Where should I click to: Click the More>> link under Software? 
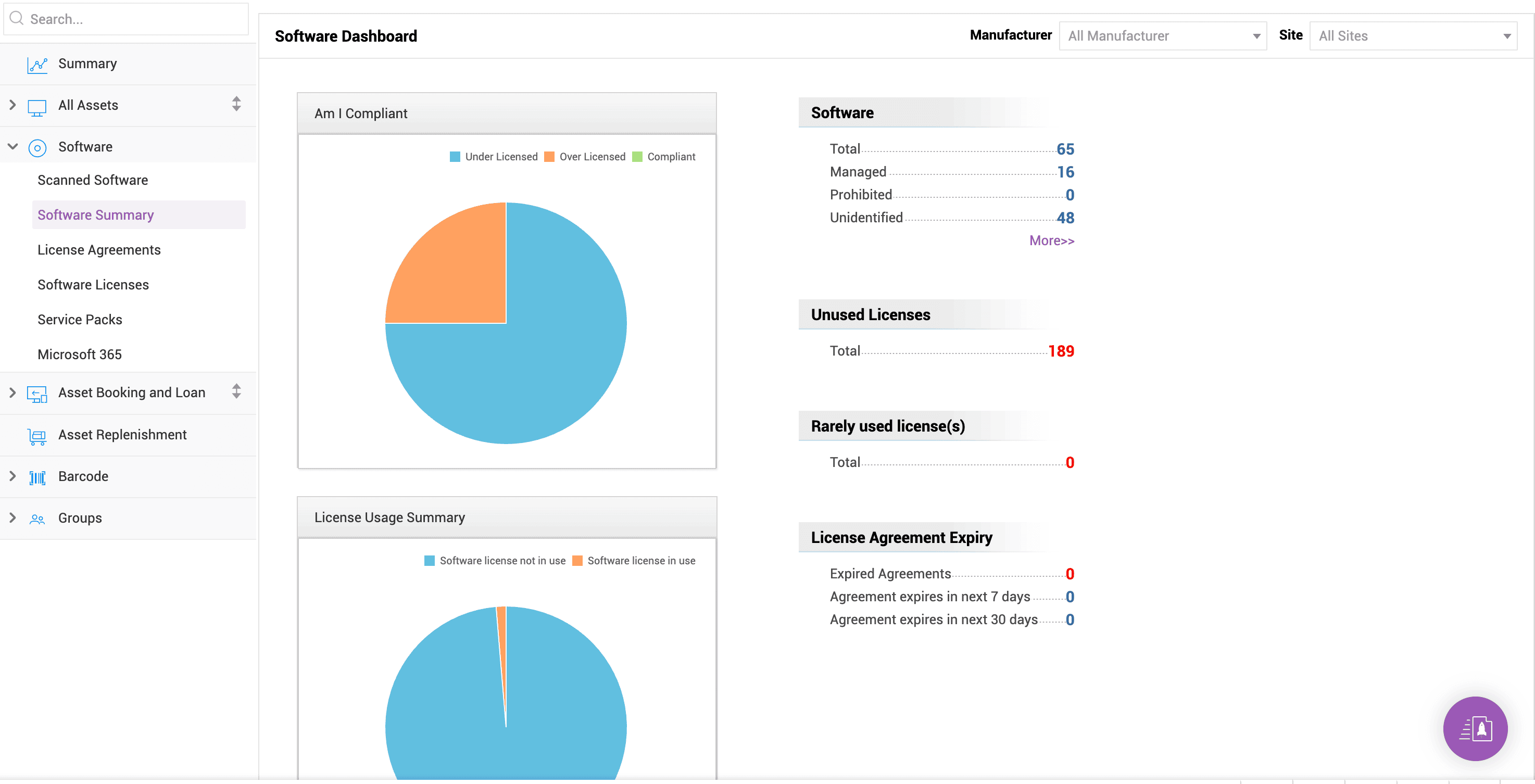[x=1051, y=241]
